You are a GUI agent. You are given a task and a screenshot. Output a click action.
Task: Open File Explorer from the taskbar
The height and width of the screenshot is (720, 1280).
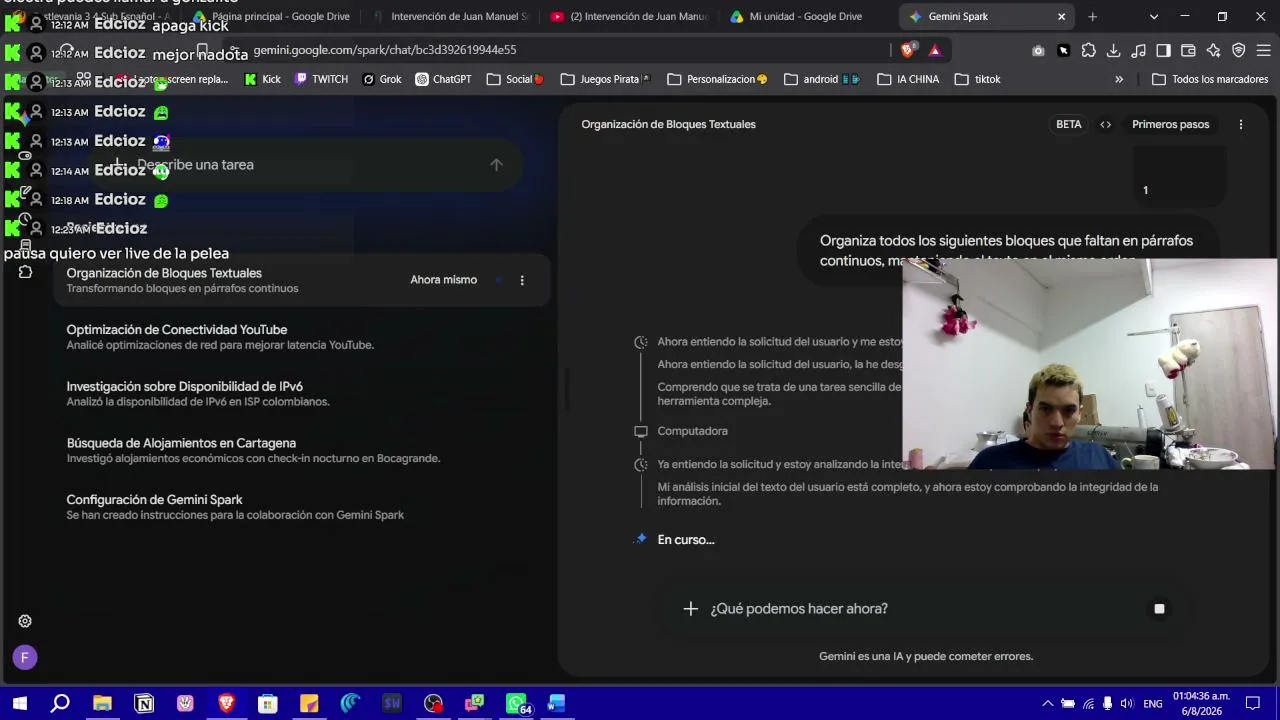coord(102,704)
